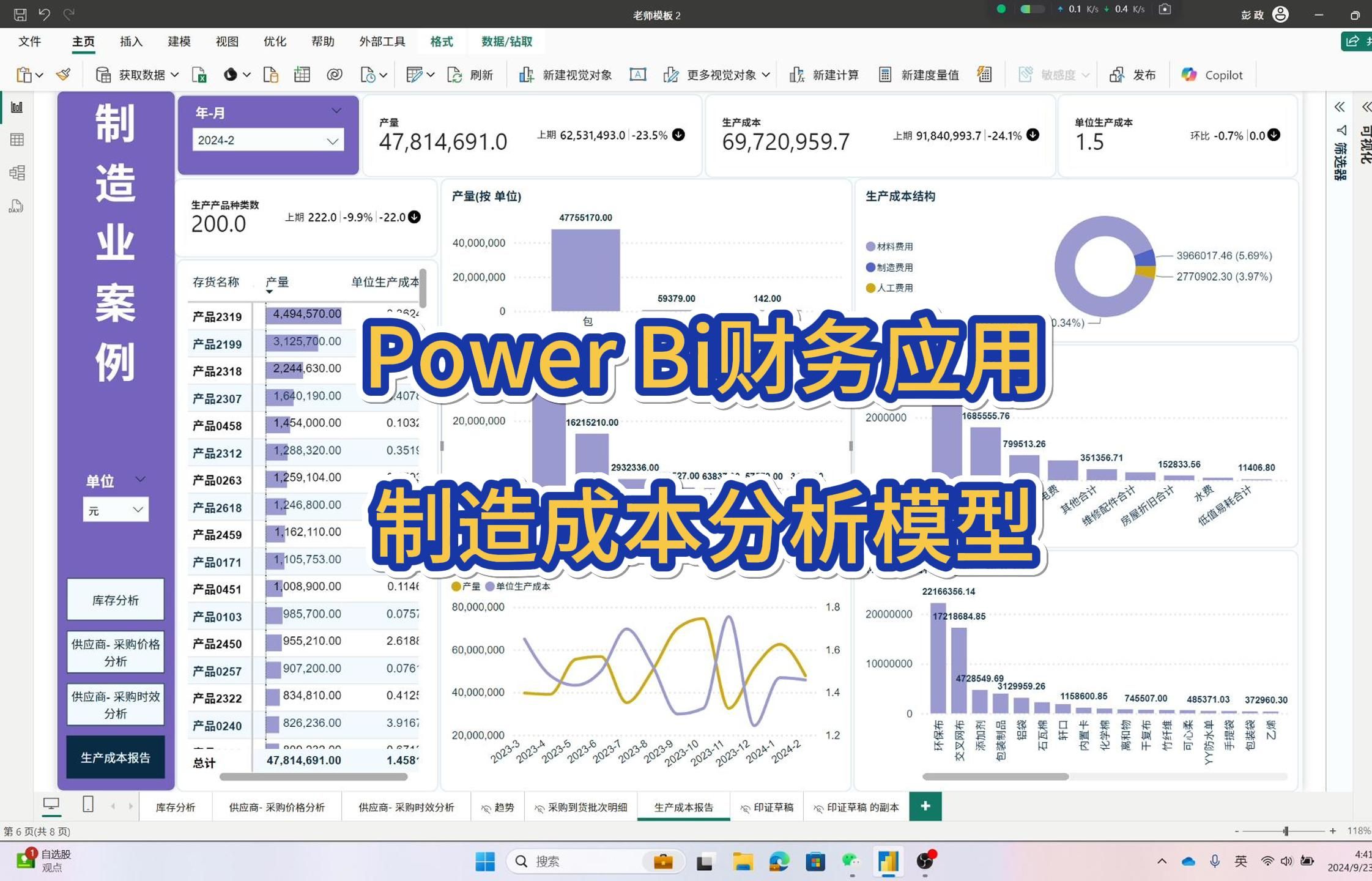Click the Redo arrow icon
The width and height of the screenshot is (1372, 881).
pyautogui.click(x=69, y=14)
